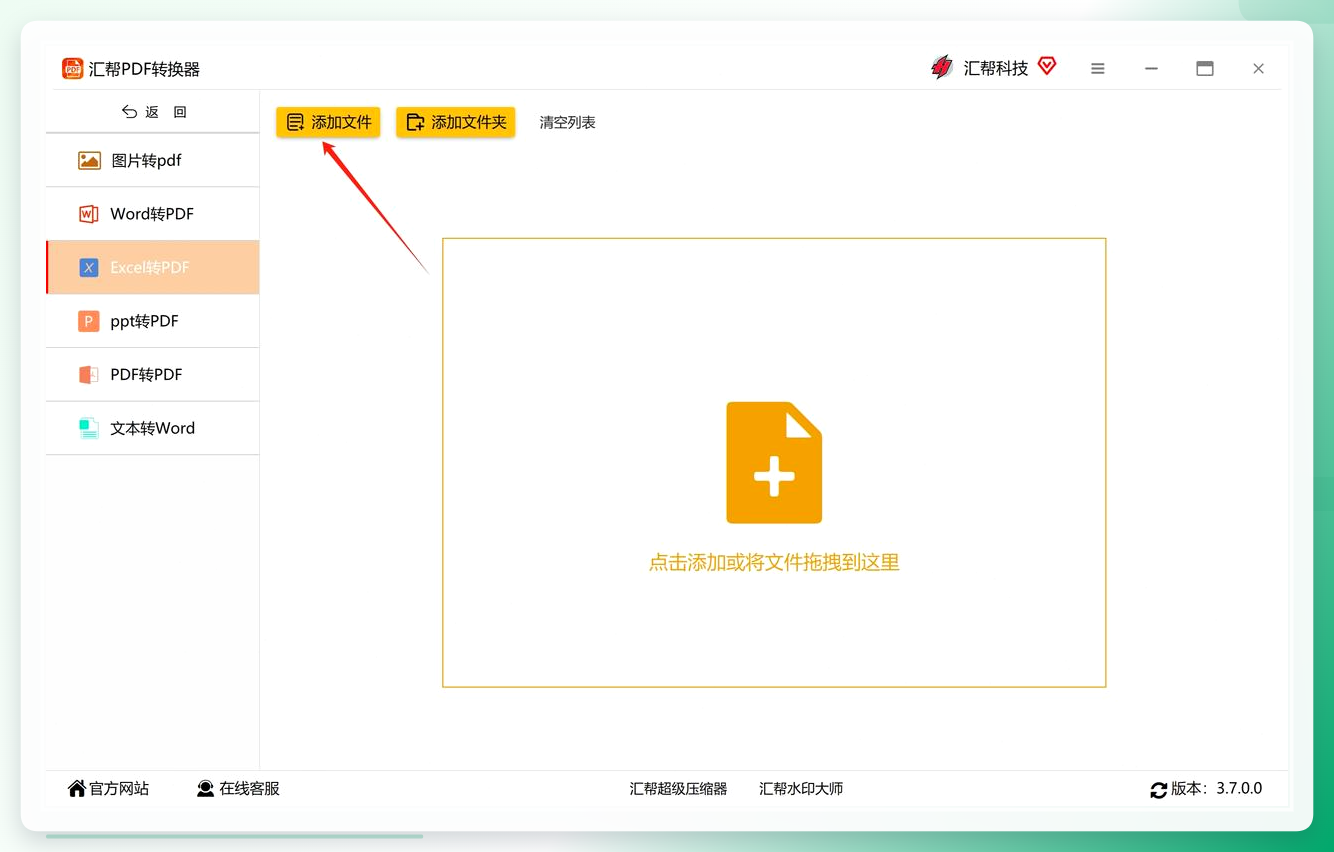This screenshot has height=852, width=1334.
Task: Open 汇帮超级压缩器 link
Action: click(678, 789)
